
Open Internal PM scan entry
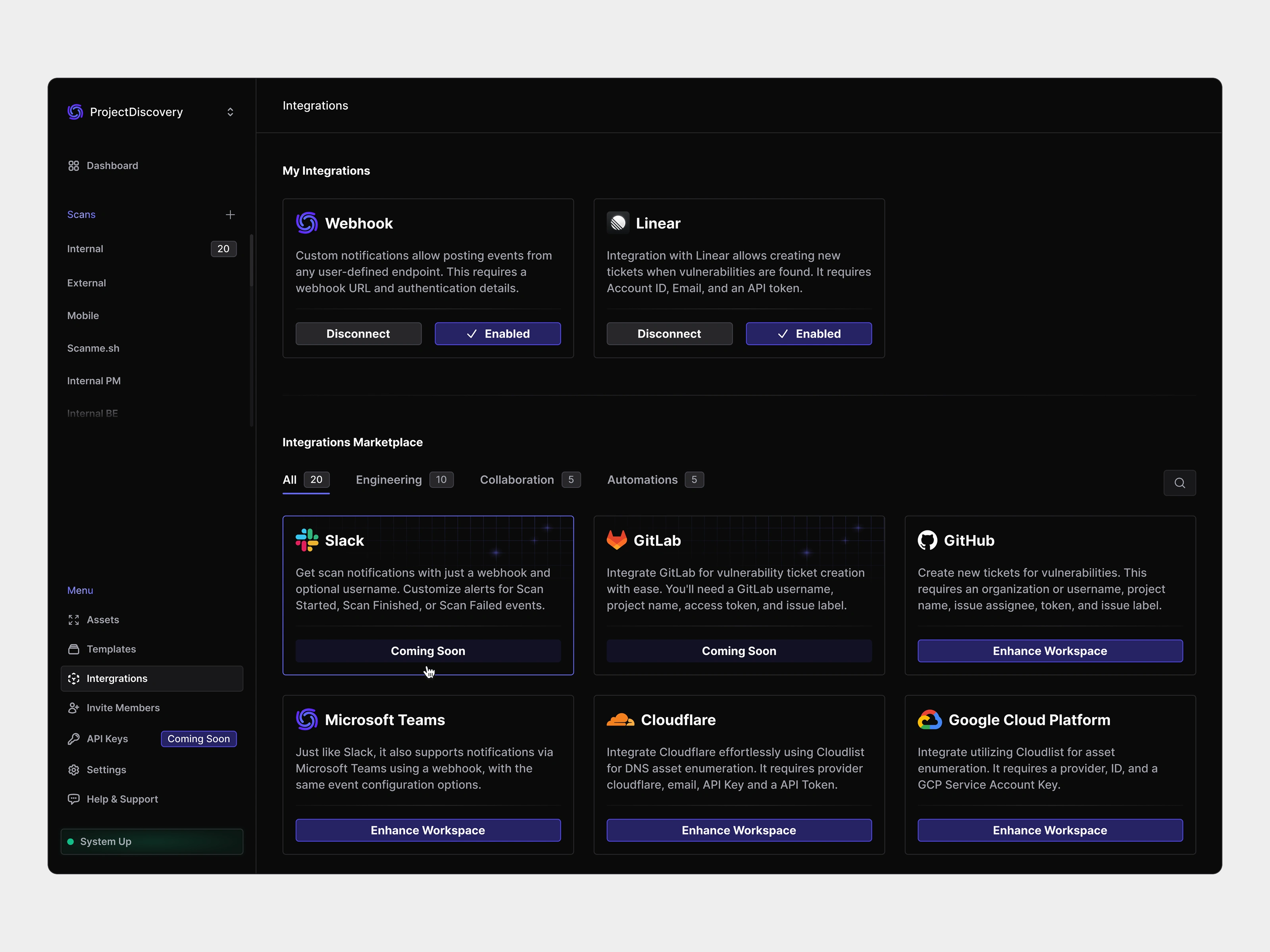coord(94,381)
